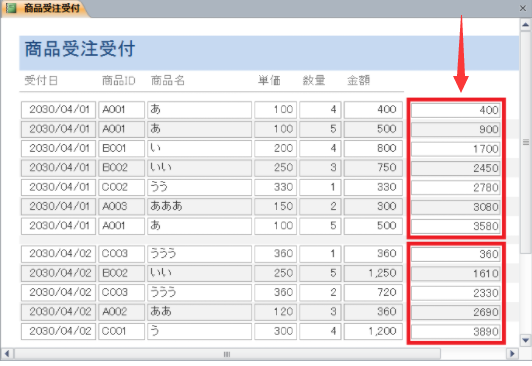
Task: Click the amount 720 field
Action: (x=373, y=293)
